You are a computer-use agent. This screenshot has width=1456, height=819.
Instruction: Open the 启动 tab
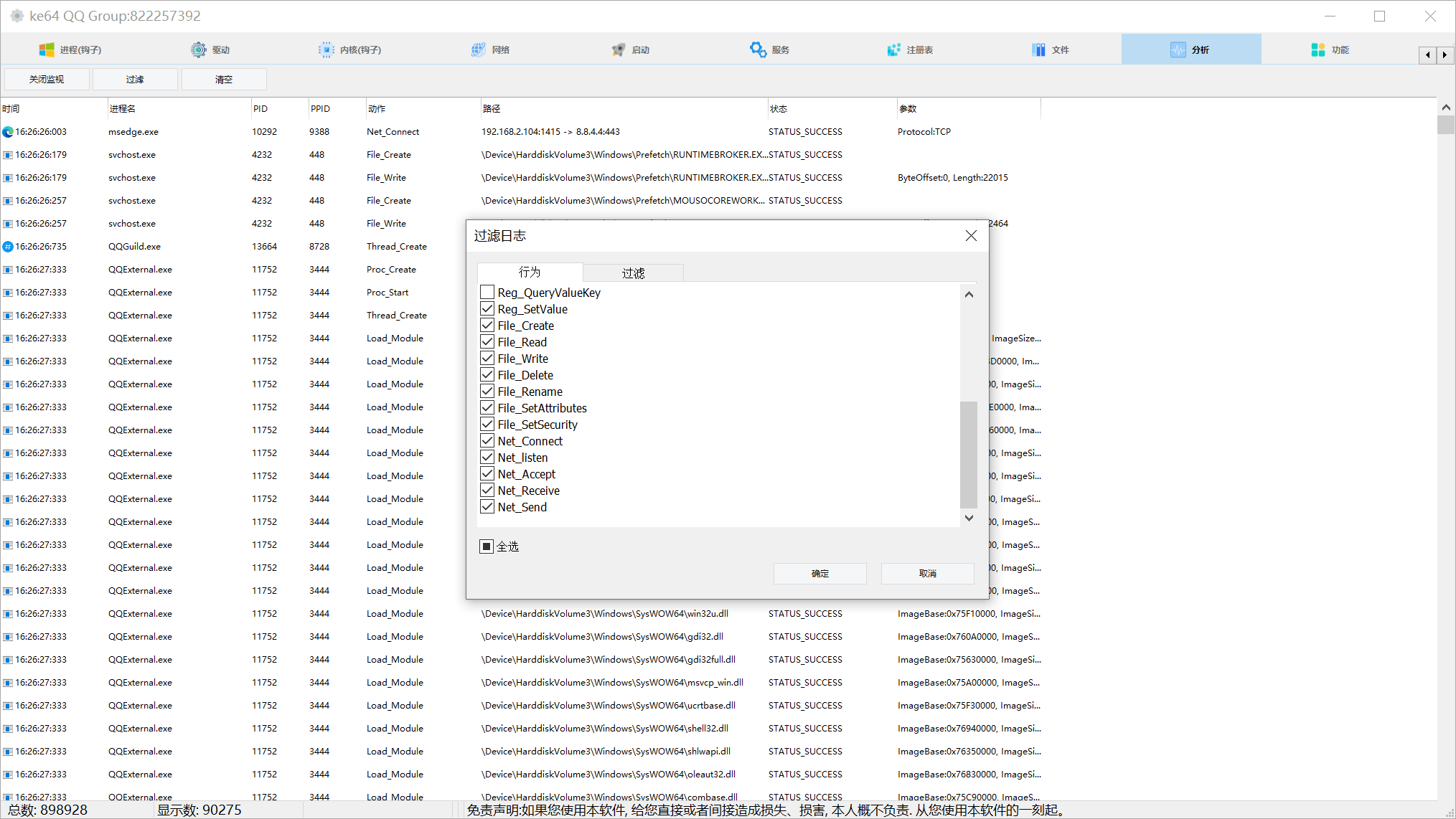tap(630, 49)
